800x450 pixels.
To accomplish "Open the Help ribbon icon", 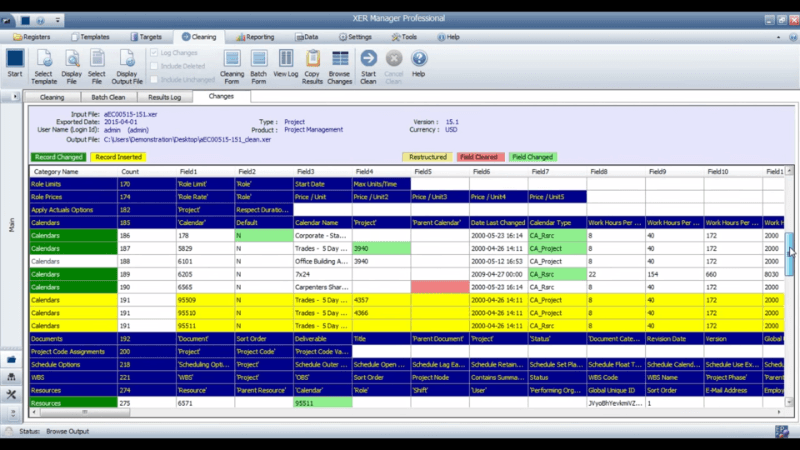I will pos(419,58).
